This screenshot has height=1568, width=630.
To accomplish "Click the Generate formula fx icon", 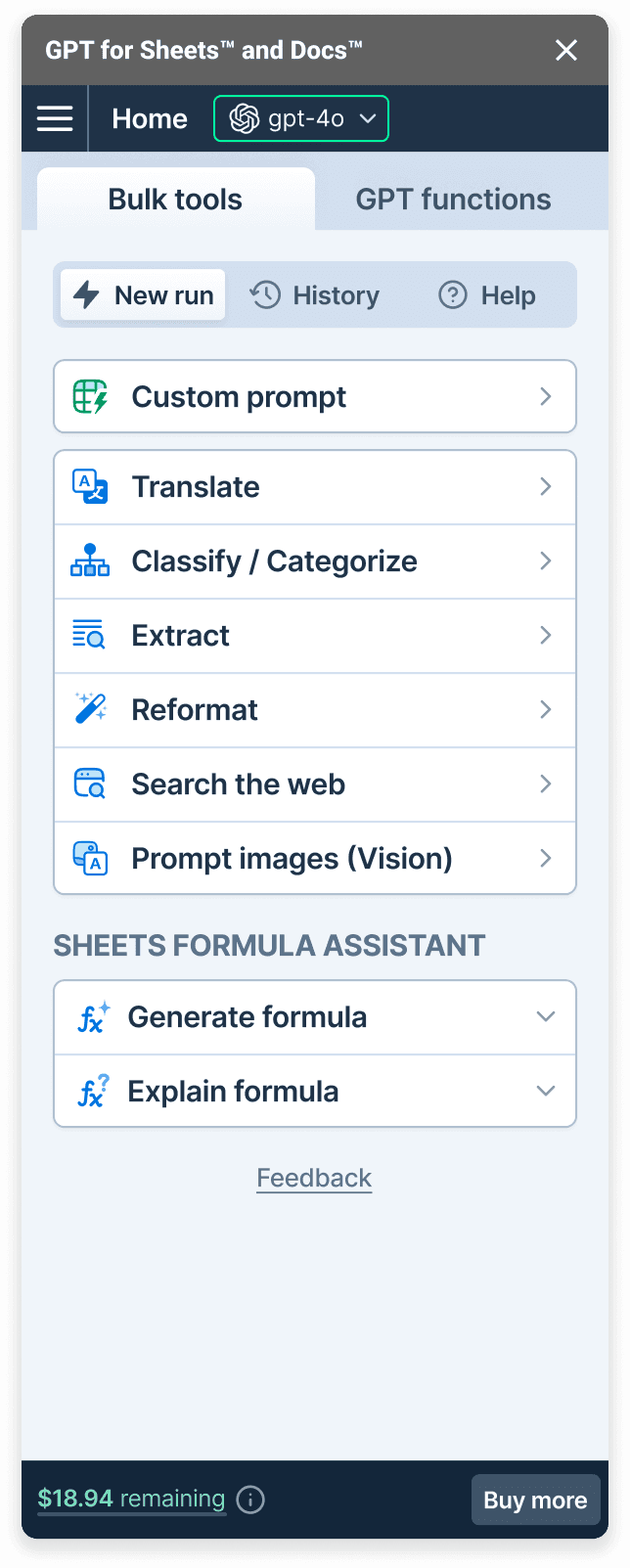I will [93, 1017].
